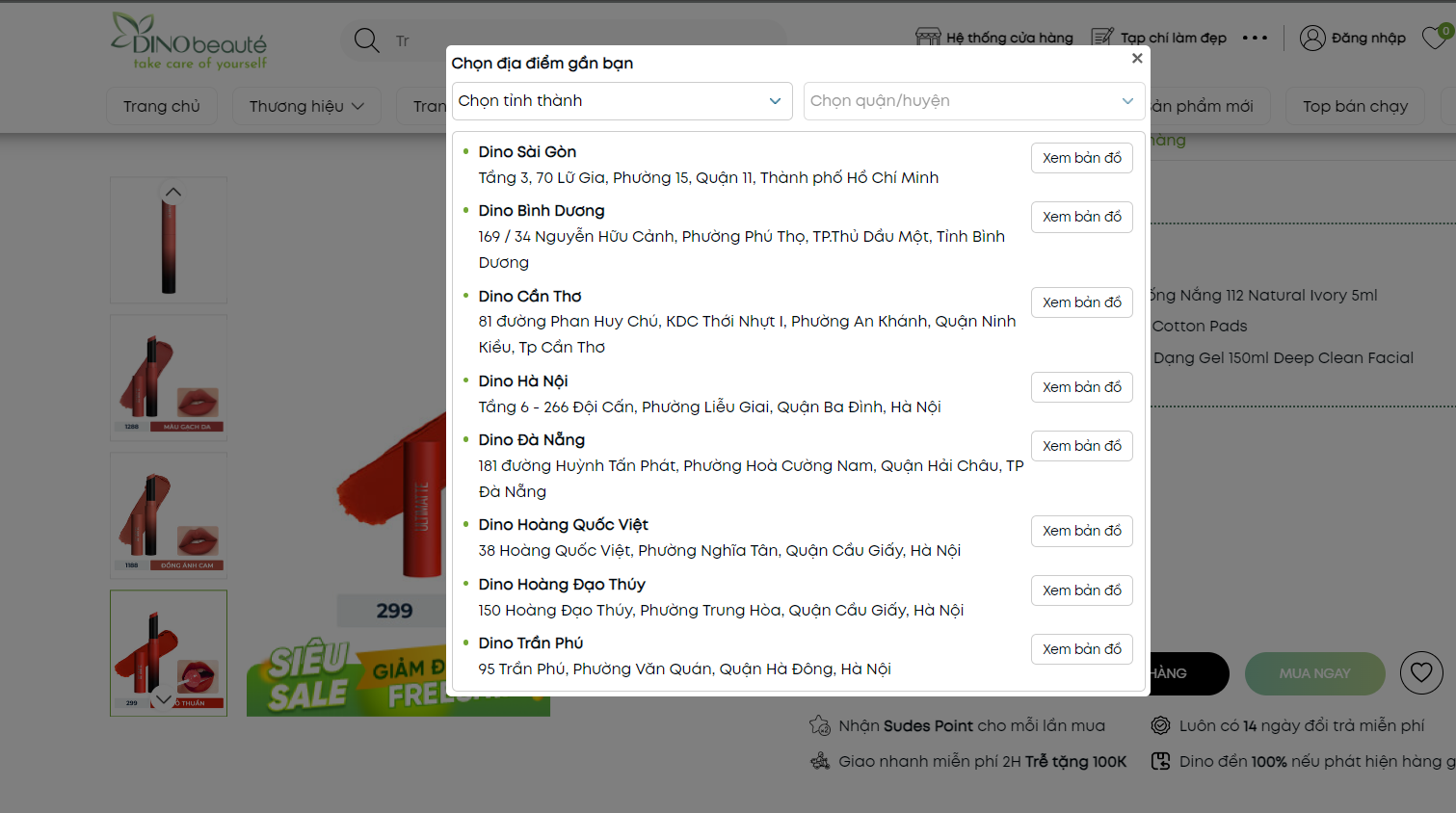
Task: Click the Siêu Sale promotional banner
Action: pos(398,677)
